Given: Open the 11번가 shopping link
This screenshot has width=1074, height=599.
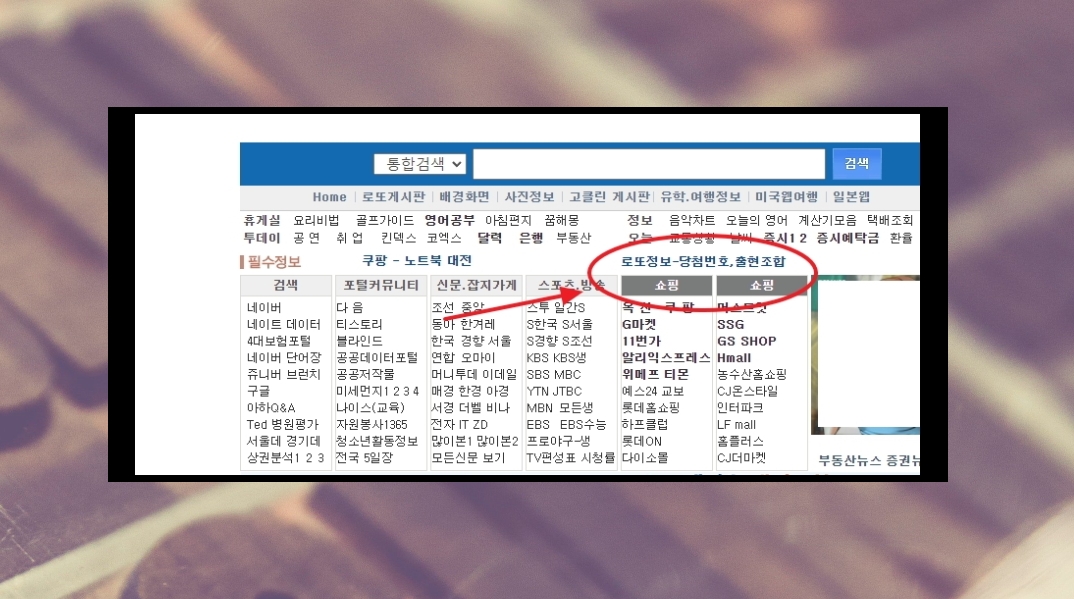Looking at the screenshot, I should (642, 341).
